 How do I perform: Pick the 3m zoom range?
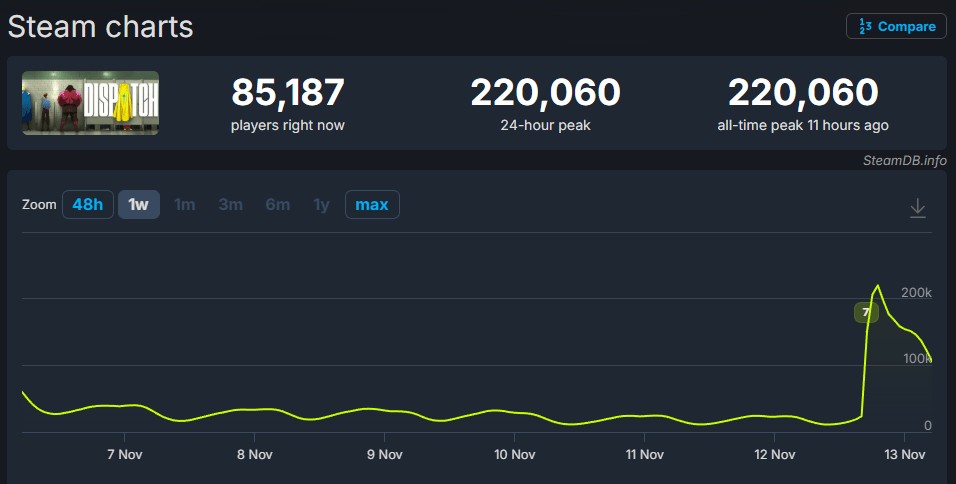tap(231, 205)
